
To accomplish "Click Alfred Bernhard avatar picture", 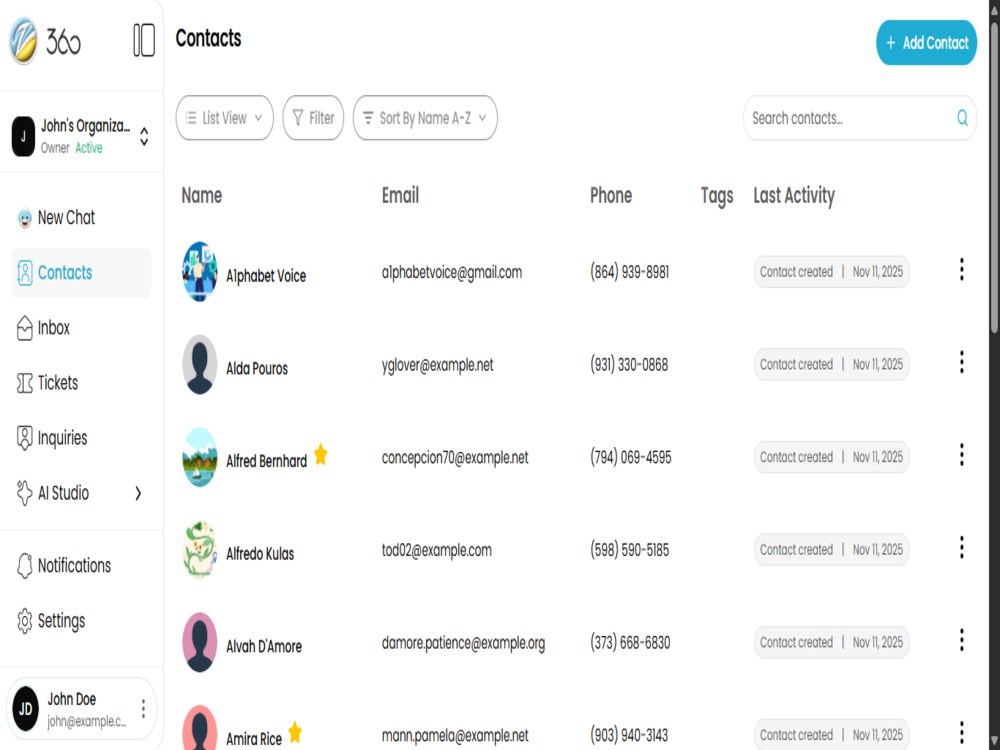I will [200, 457].
